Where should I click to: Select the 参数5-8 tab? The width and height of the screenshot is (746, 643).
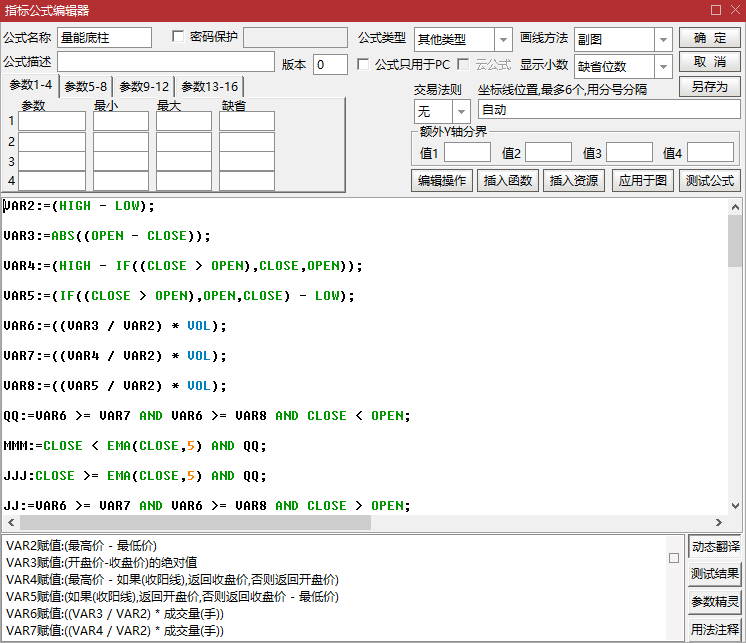coord(86,87)
